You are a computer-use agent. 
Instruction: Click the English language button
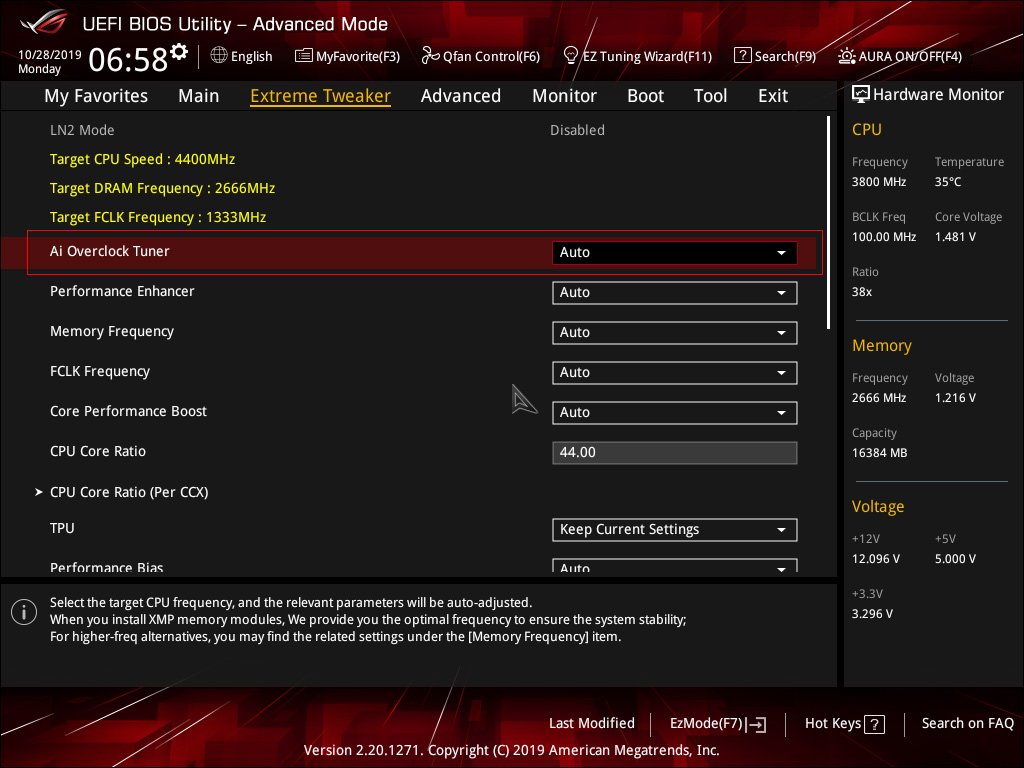[x=242, y=56]
